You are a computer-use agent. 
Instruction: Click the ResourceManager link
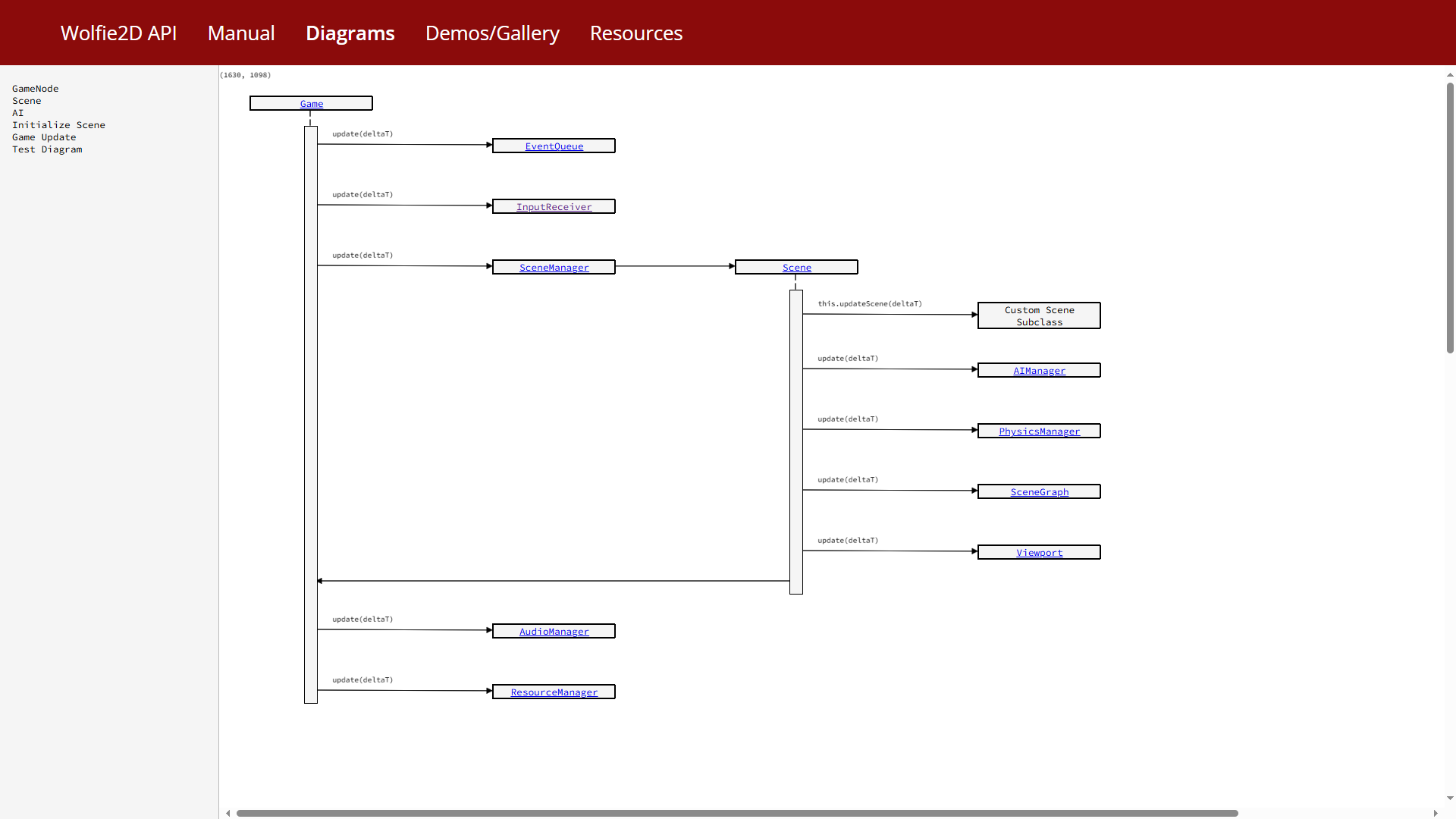(554, 692)
